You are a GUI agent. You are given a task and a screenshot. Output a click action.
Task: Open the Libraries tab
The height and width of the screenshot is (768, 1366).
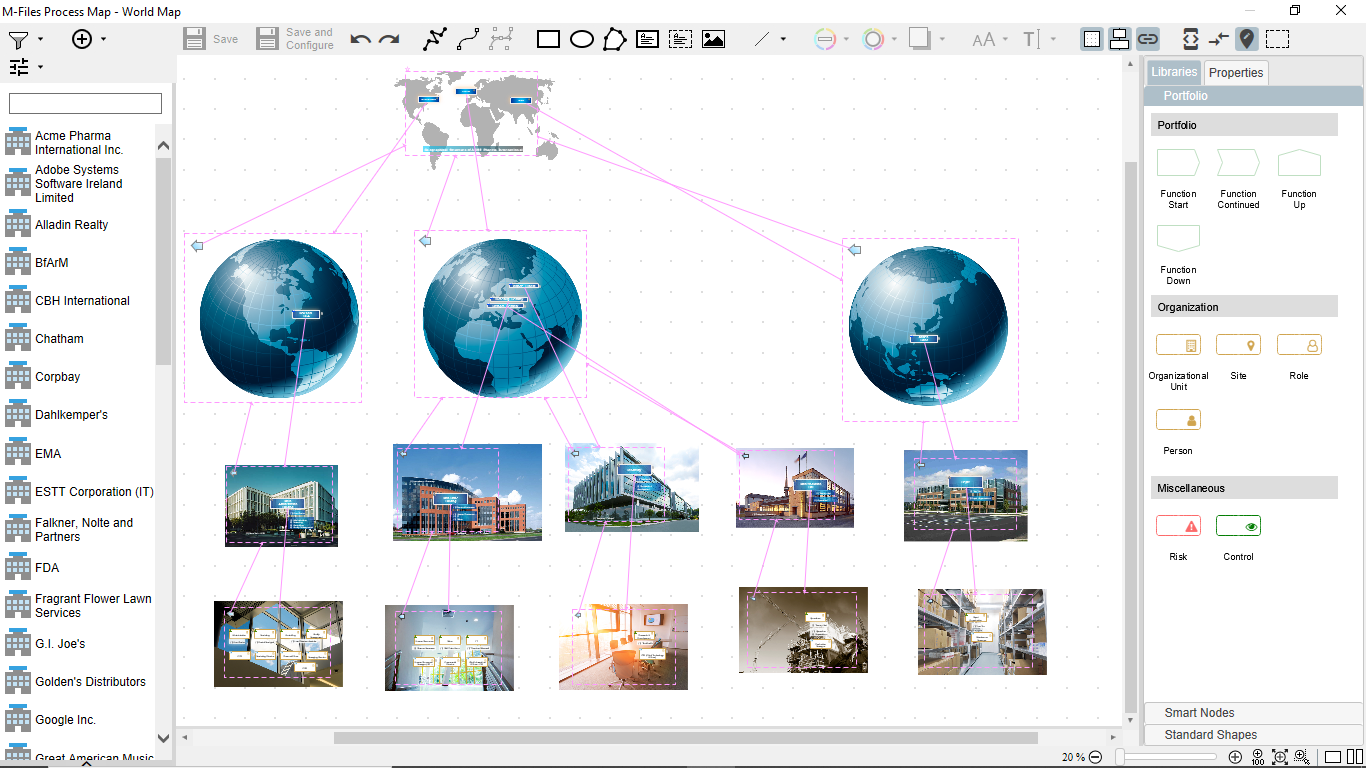pyautogui.click(x=1173, y=72)
